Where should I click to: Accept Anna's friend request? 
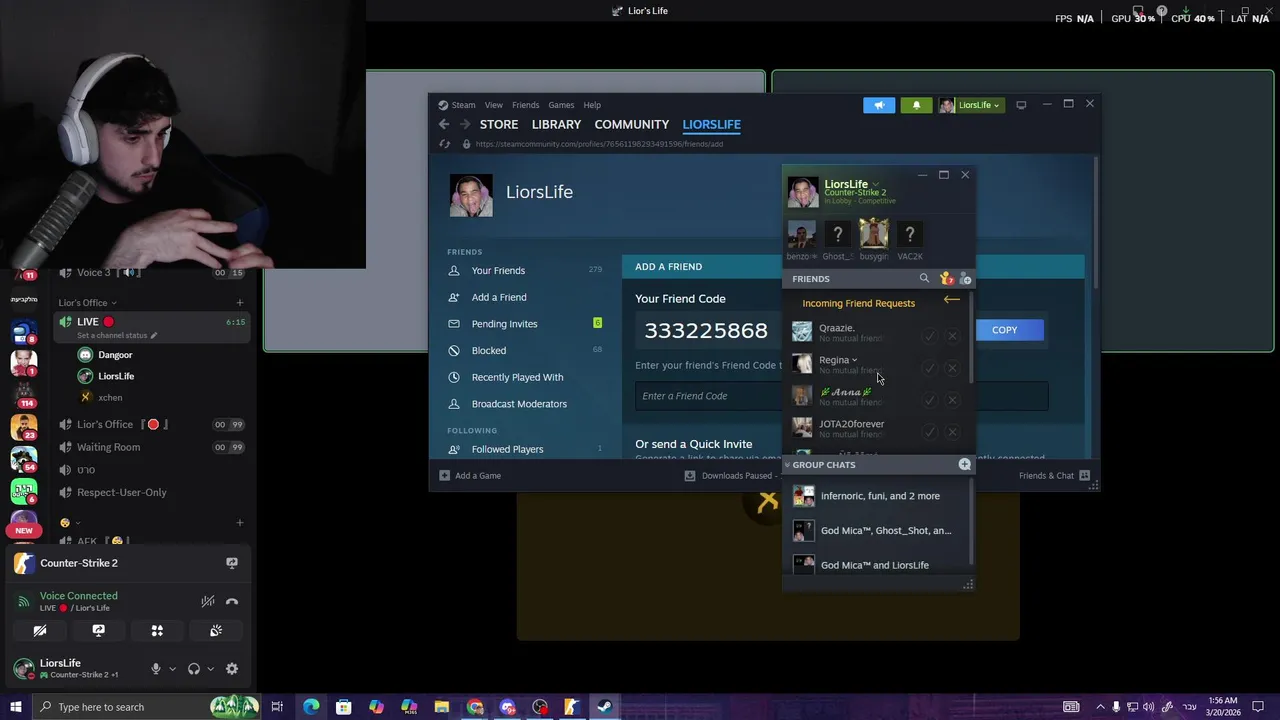tap(929, 400)
